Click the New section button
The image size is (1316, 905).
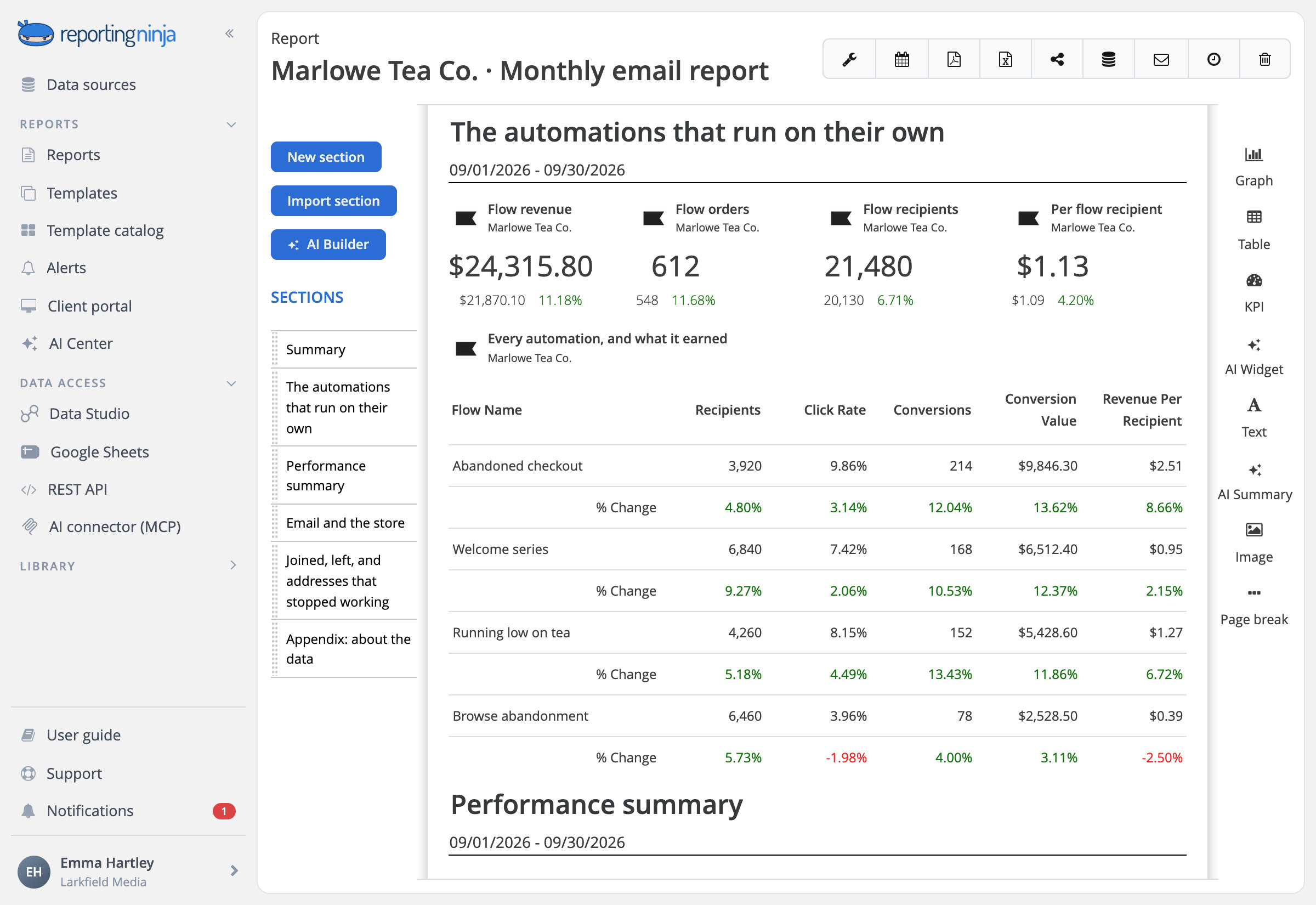tap(326, 157)
